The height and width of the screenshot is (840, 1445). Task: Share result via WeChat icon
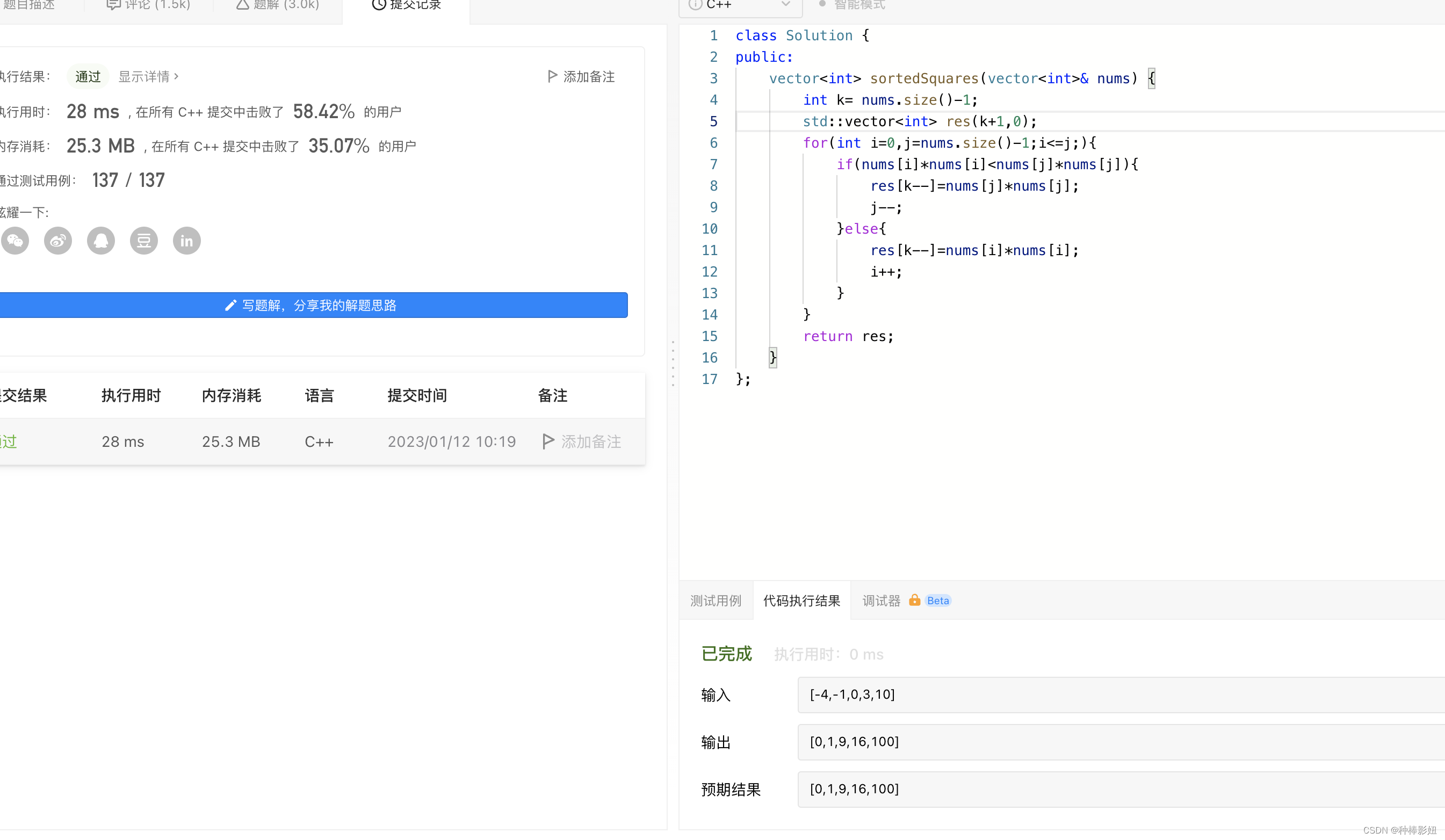(16, 241)
